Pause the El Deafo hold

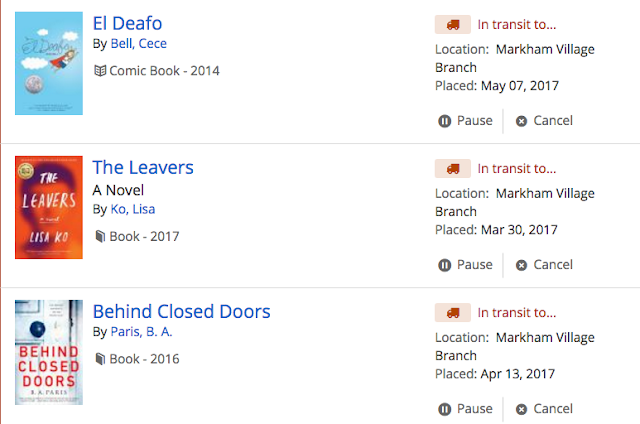(x=465, y=121)
